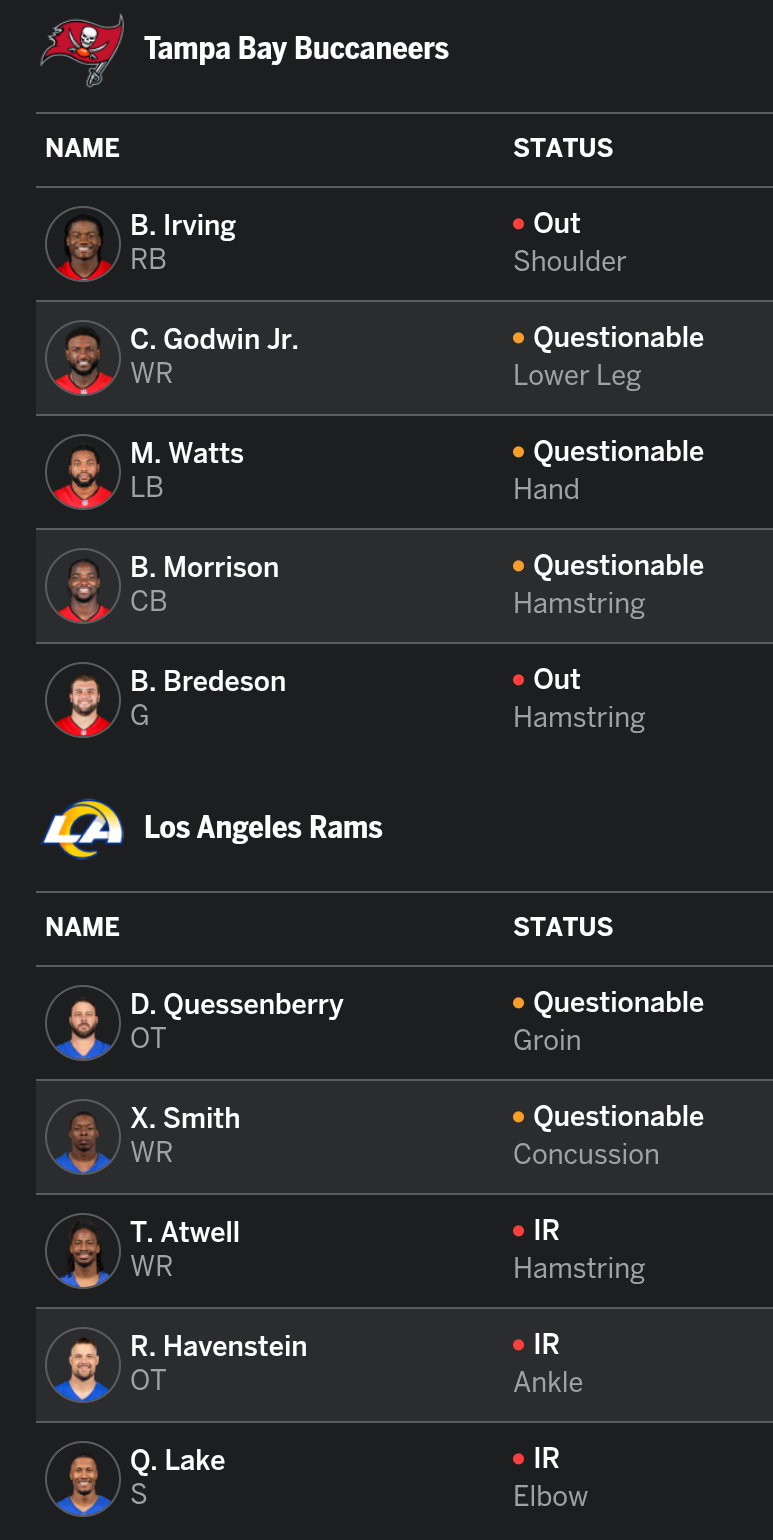This screenshot has width=773, height=1540.
Task: Open the Tampa Bay Buccaneers team page
Action: coord(296,49)
